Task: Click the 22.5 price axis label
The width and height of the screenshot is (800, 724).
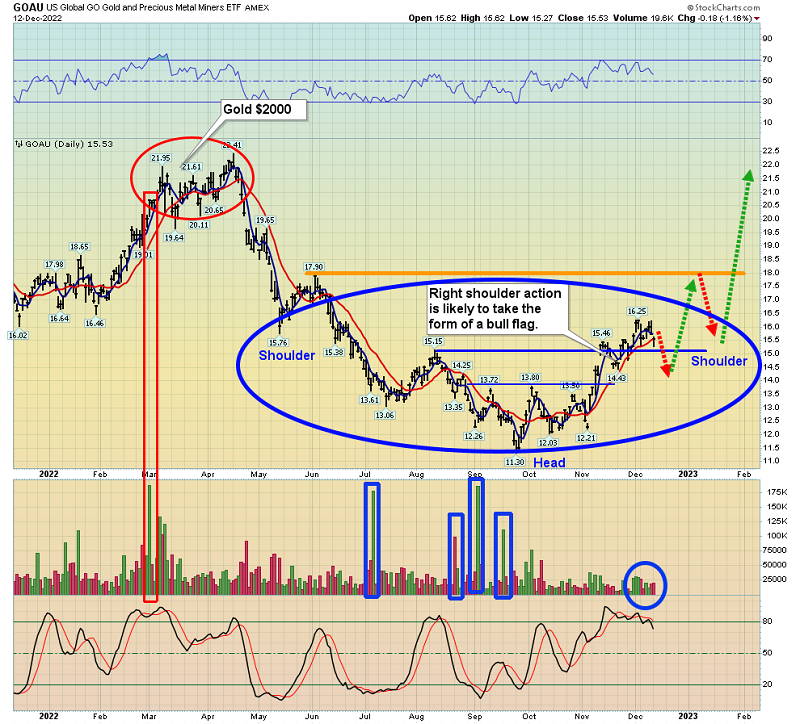Action: [x=770, y=151]
